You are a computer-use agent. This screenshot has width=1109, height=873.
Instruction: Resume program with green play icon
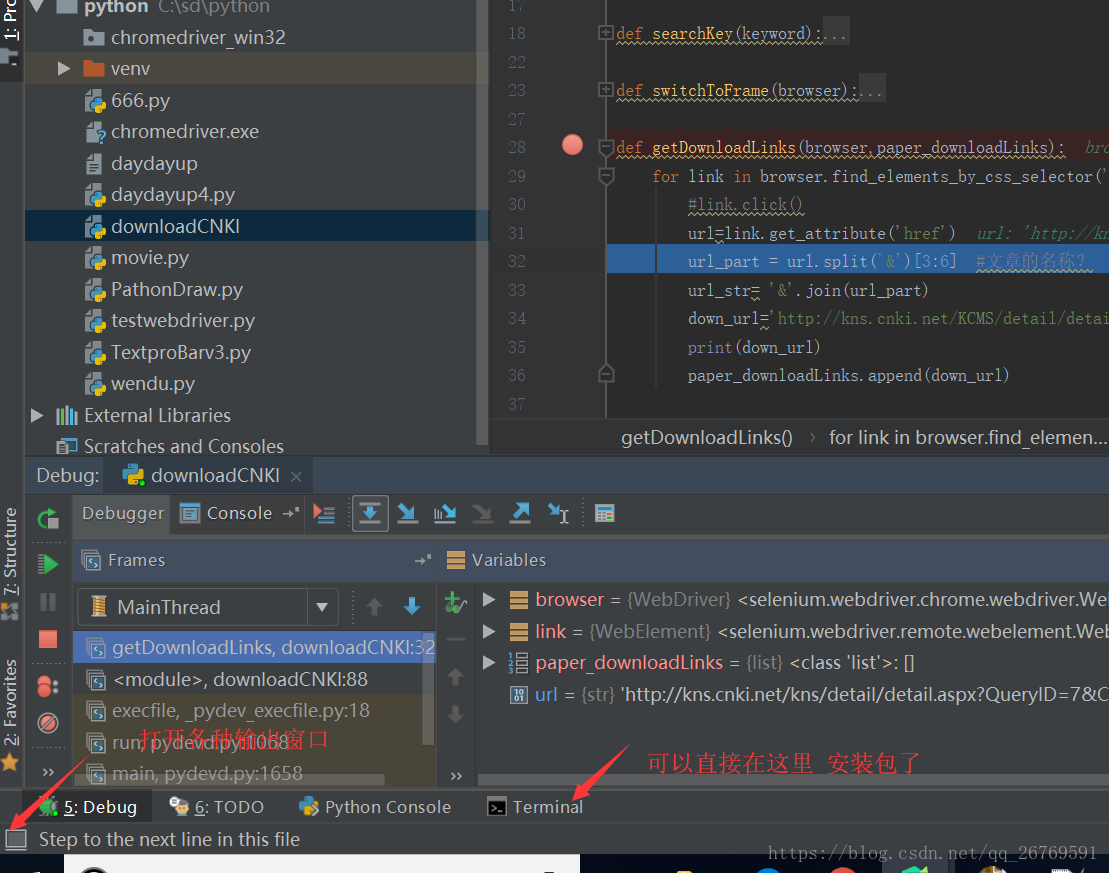[x=48, y=564]
